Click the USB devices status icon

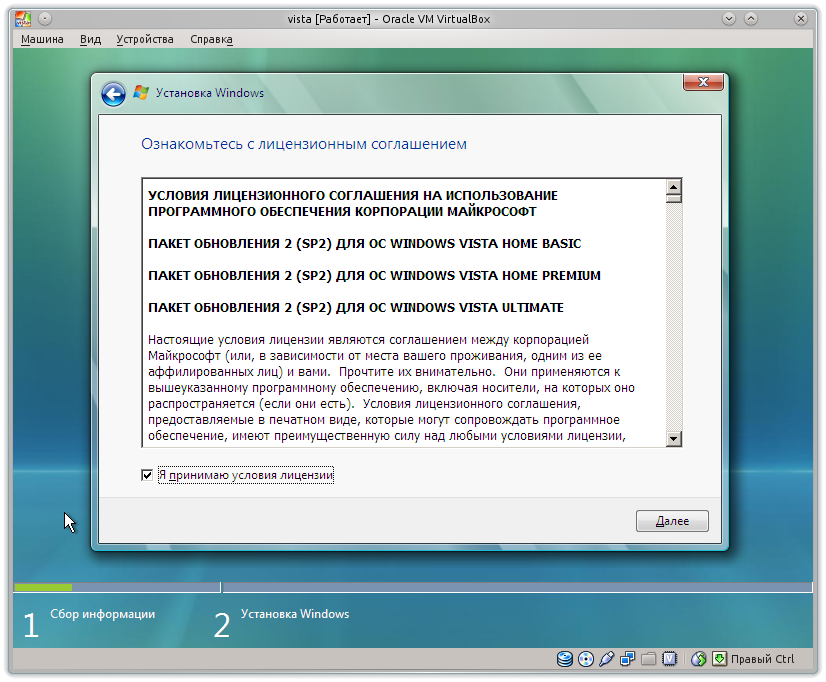(606, 659)
